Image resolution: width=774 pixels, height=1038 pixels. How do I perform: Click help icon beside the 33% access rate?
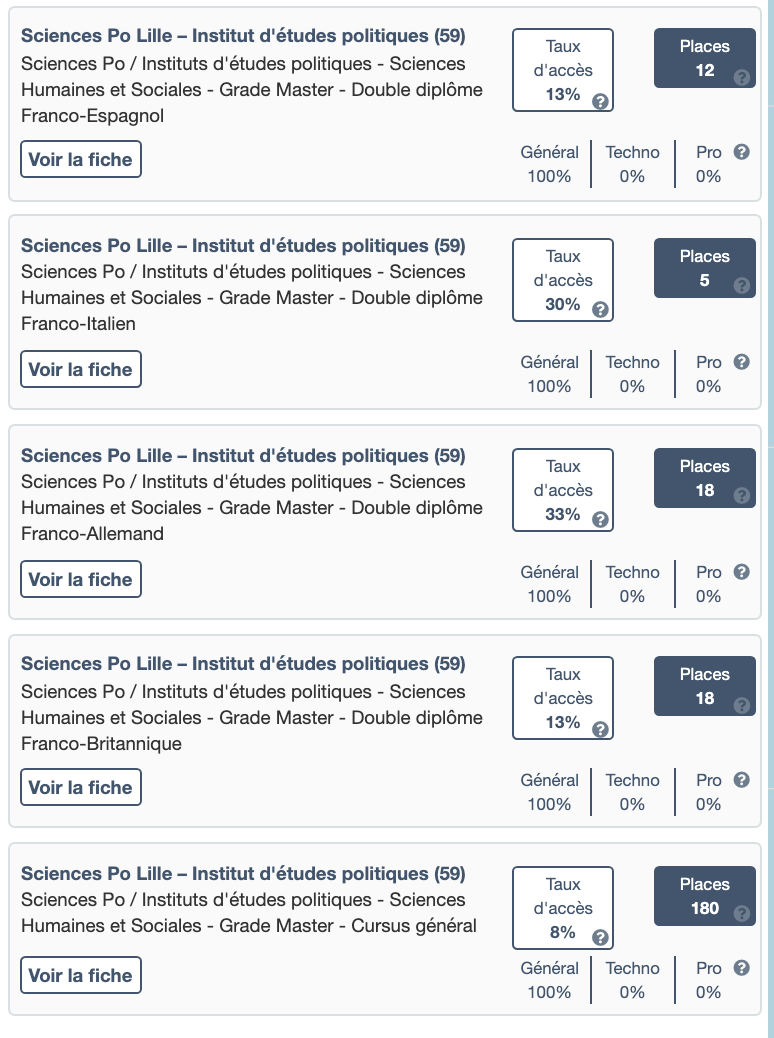[600, 520]
